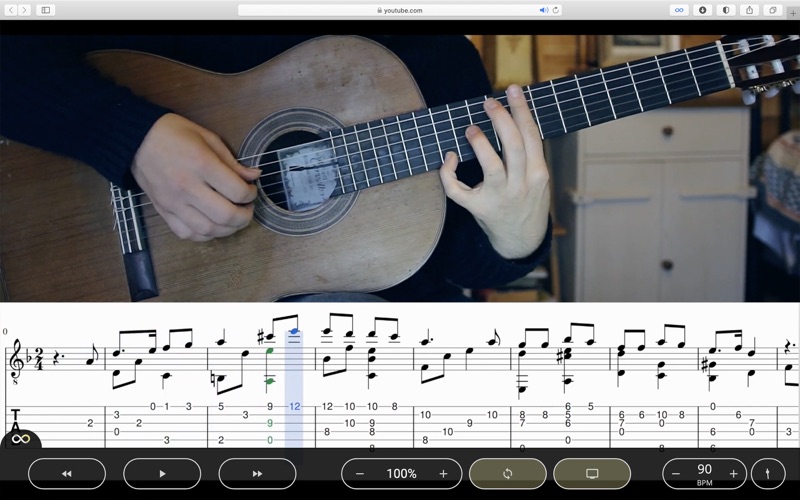This screenshot has height=500, width=800.
Task: Open the Share menu in Safari
Action: tap(749, 10)
